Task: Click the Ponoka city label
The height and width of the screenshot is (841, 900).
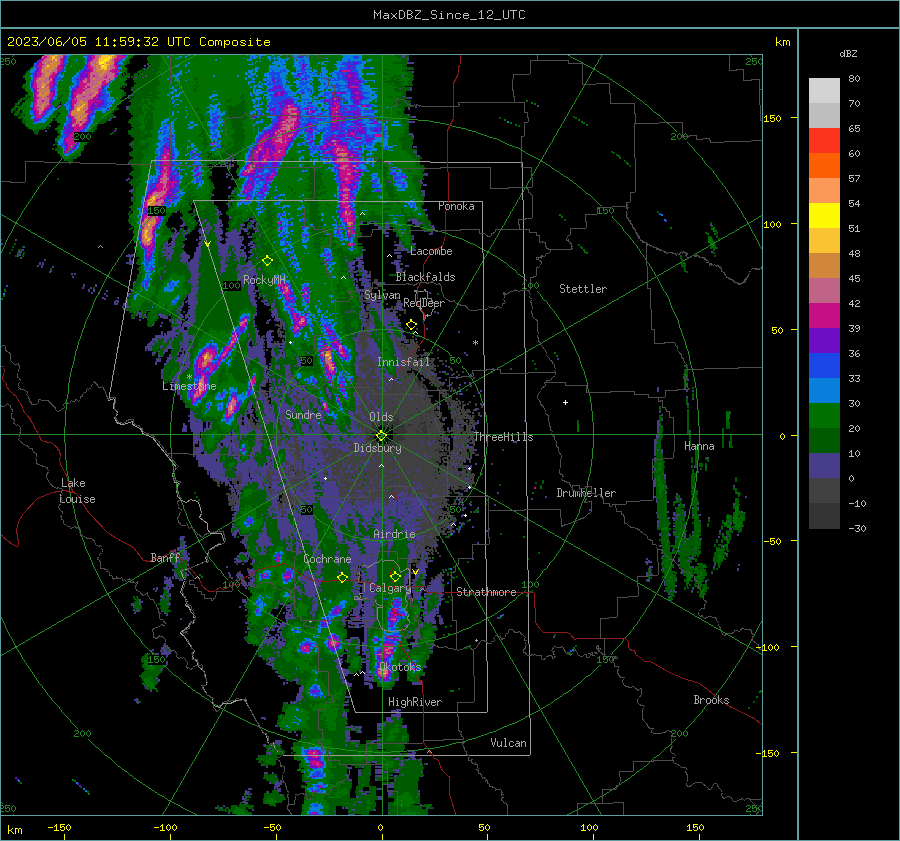Action: pyautogui.click(x=456, y=206)
